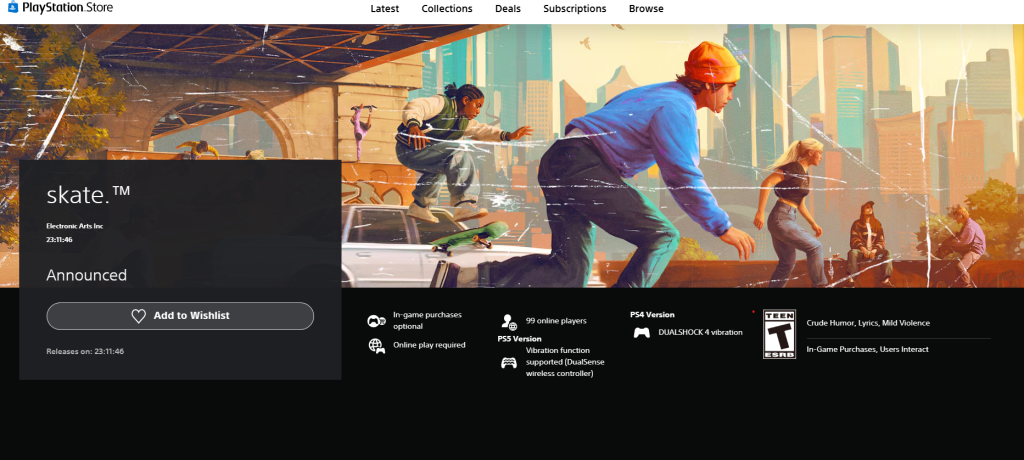Click the skate.™ game title
The width and height of the screenshot is (1024, 460).
88,194
